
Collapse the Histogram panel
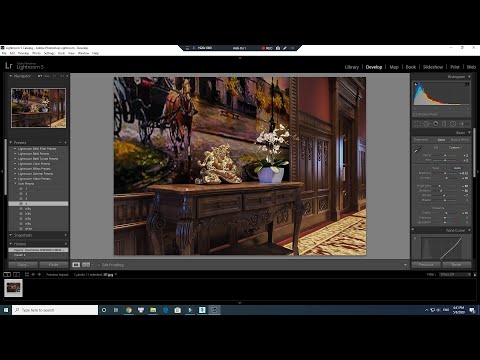pyautogui.click(x=469, y=77)
